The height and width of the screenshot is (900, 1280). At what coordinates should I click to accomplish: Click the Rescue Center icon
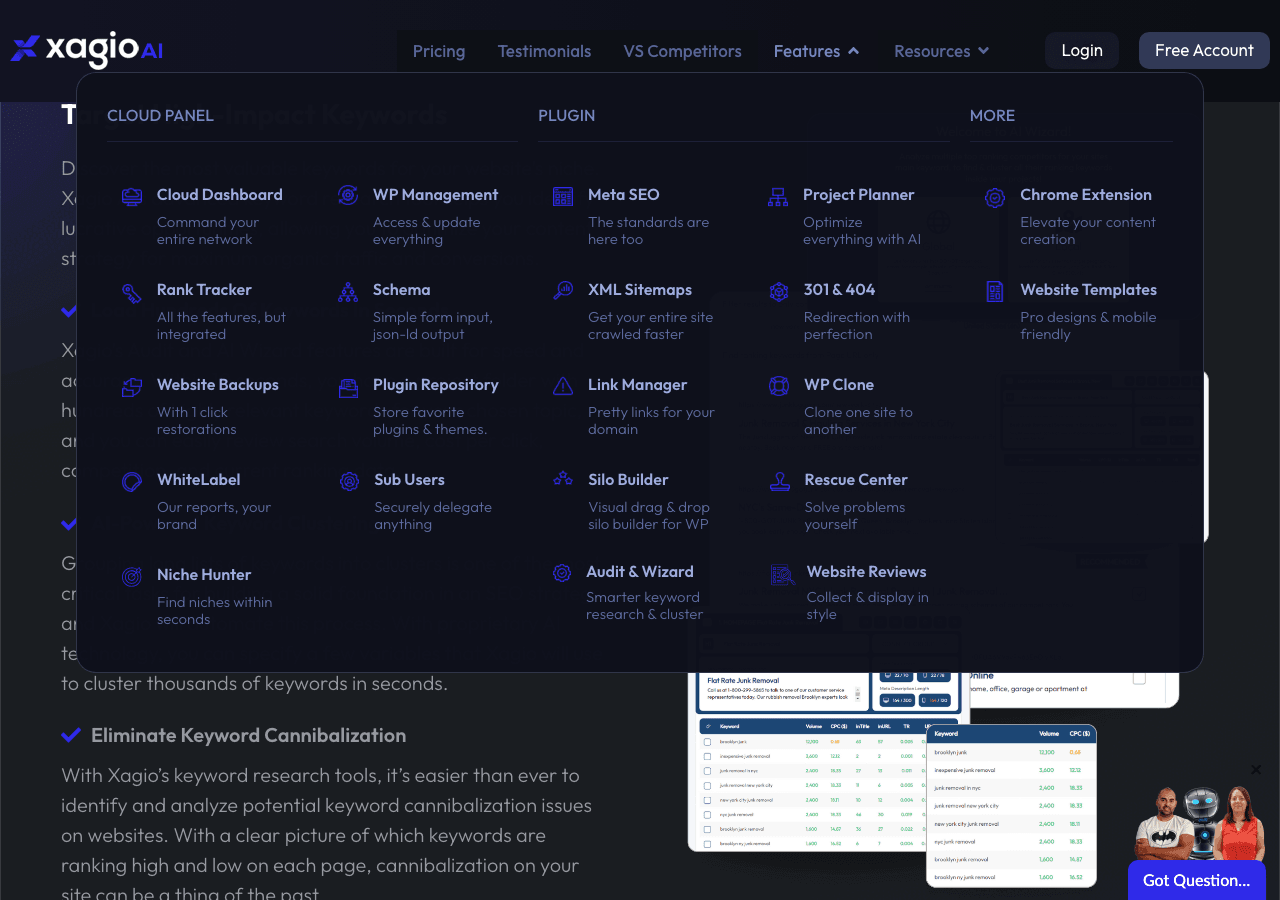click(x=780, y=482)
